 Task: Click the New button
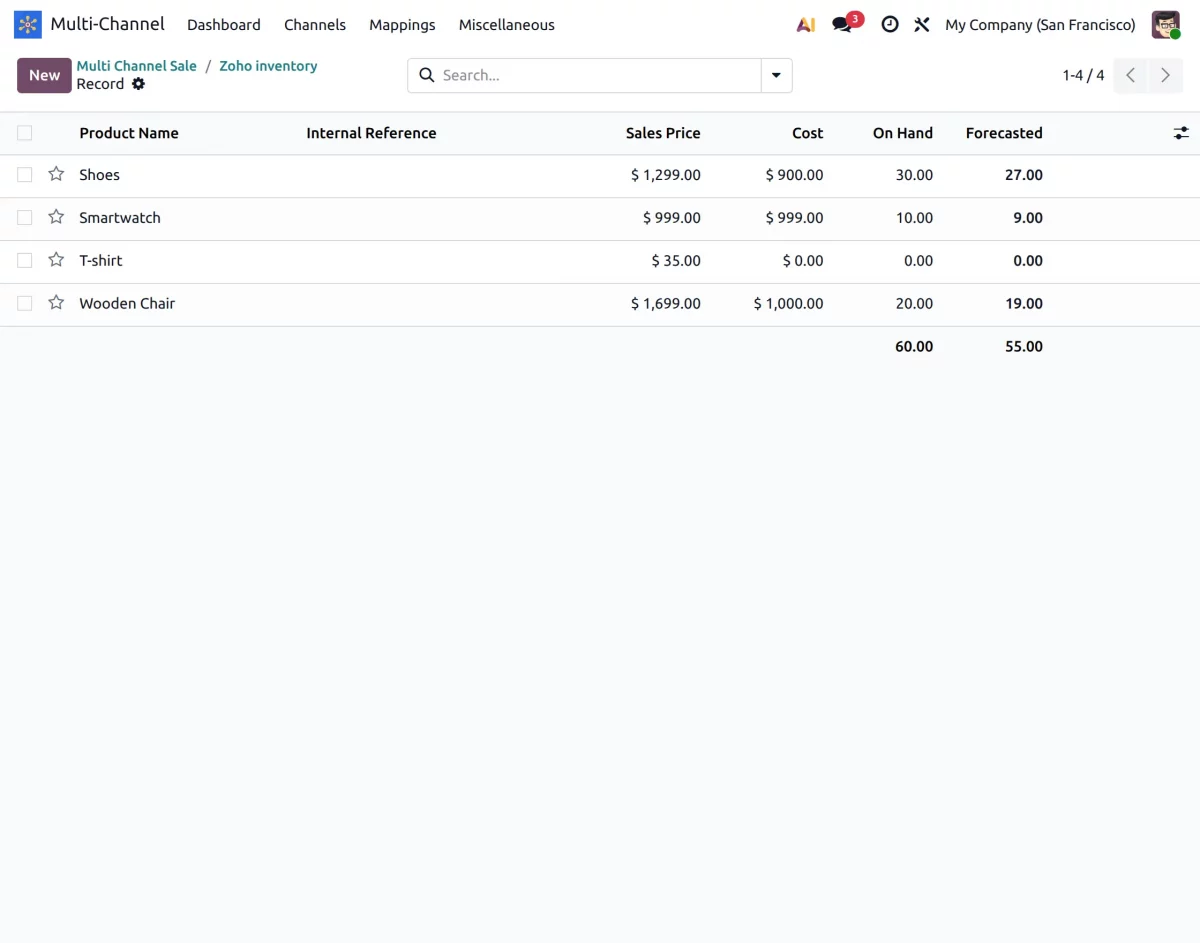(x=44, y=75)
